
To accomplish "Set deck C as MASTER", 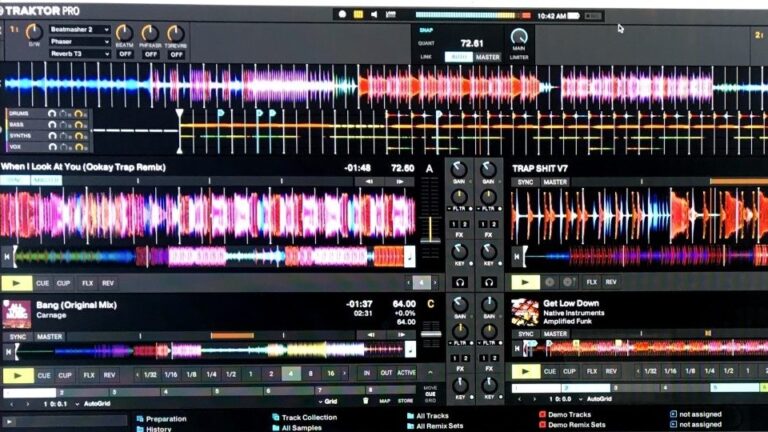I will pos(49,337).
